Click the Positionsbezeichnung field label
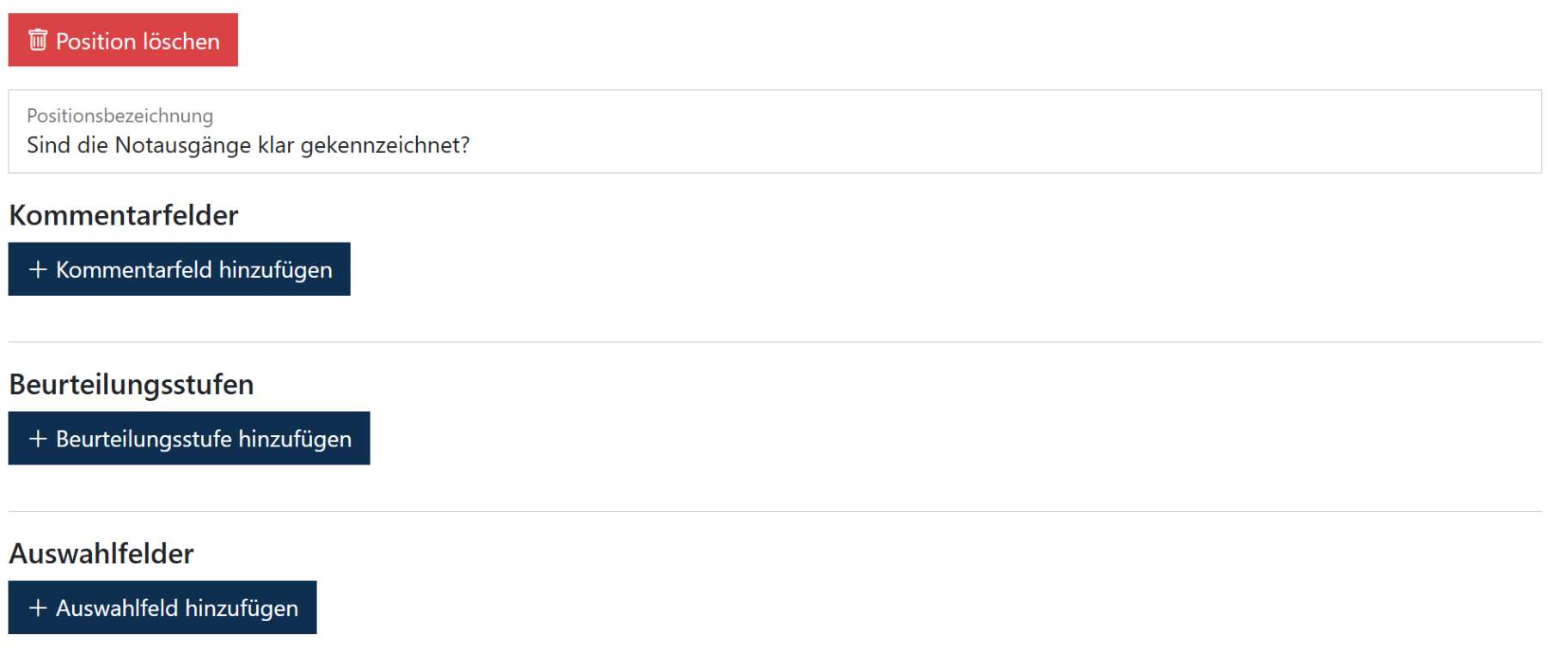The height and width of the screenshot is (652, 1568). (x=119, y=116)
